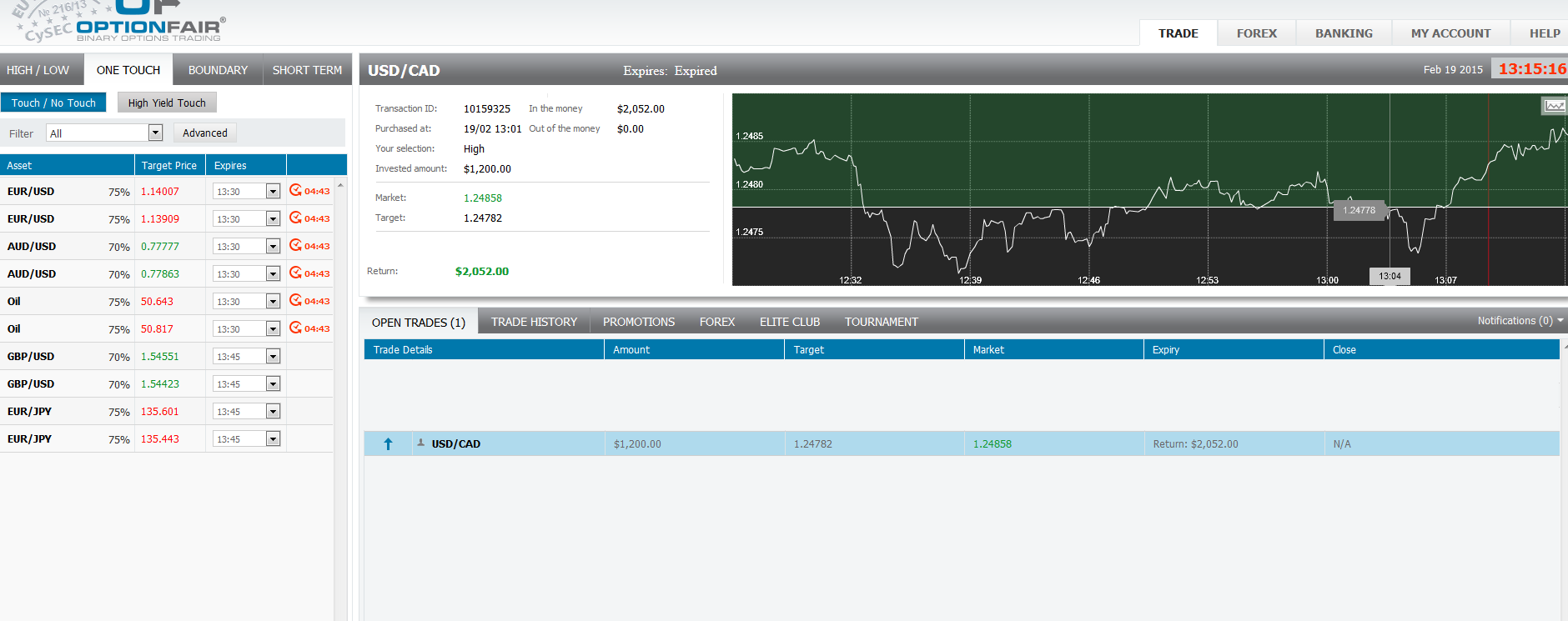The width and height of the screenshot is (1568, 621).
Task: Click the countdown timer icon for AUD/USD 0.77863
Action: click(295, 273)
